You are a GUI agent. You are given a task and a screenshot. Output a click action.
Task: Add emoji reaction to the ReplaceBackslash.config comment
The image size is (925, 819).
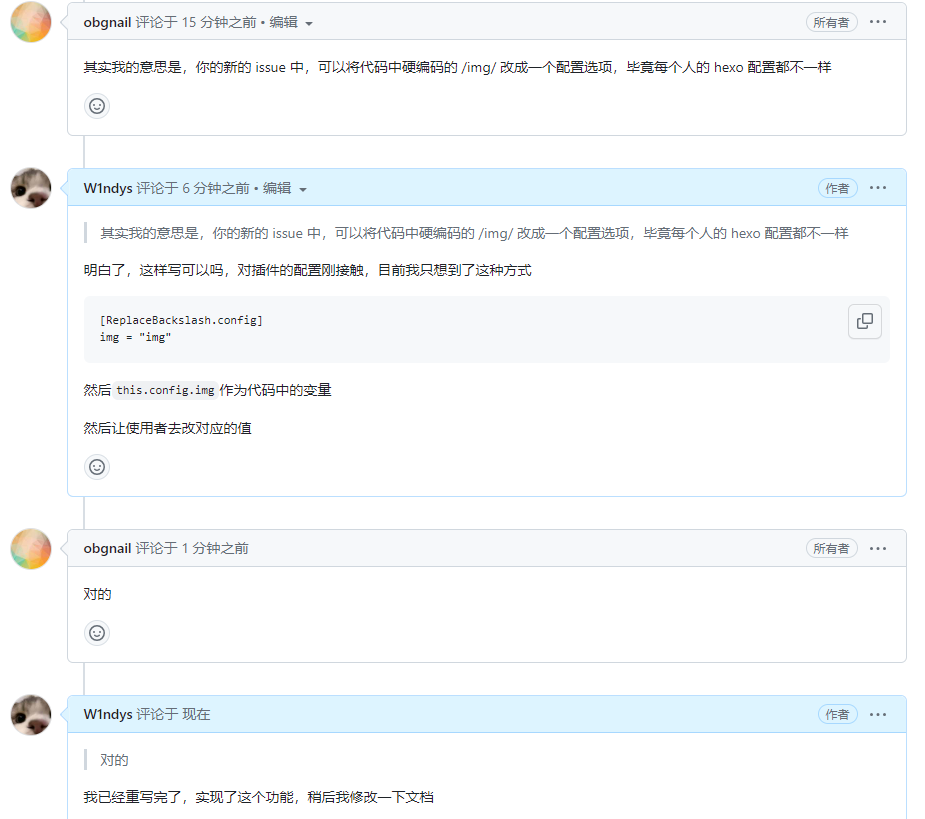tap(97, 467)
